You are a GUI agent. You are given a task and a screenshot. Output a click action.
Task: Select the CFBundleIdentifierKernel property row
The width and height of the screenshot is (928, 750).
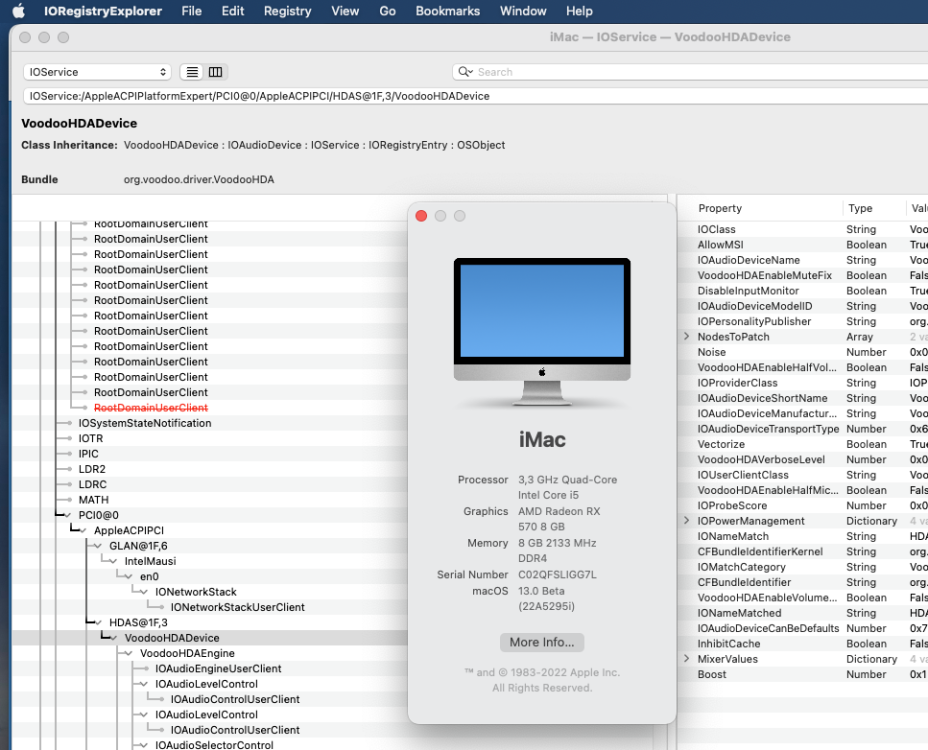(804, 552)
